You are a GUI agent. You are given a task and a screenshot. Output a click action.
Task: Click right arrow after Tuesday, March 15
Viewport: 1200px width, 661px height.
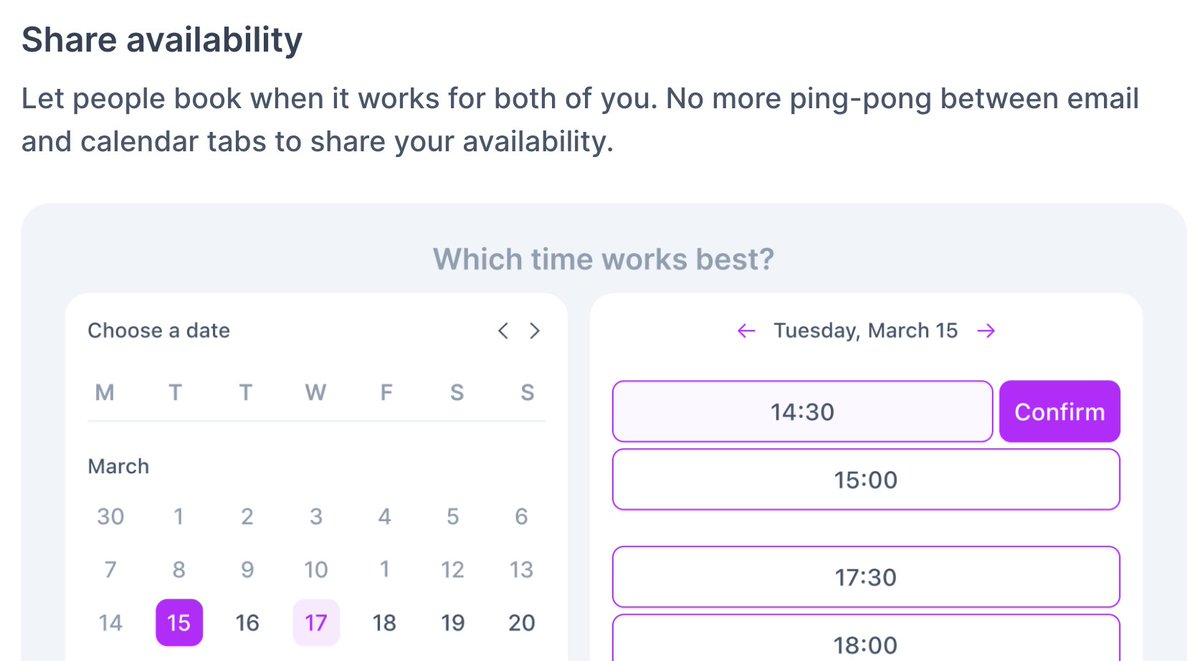coord(986,331)
